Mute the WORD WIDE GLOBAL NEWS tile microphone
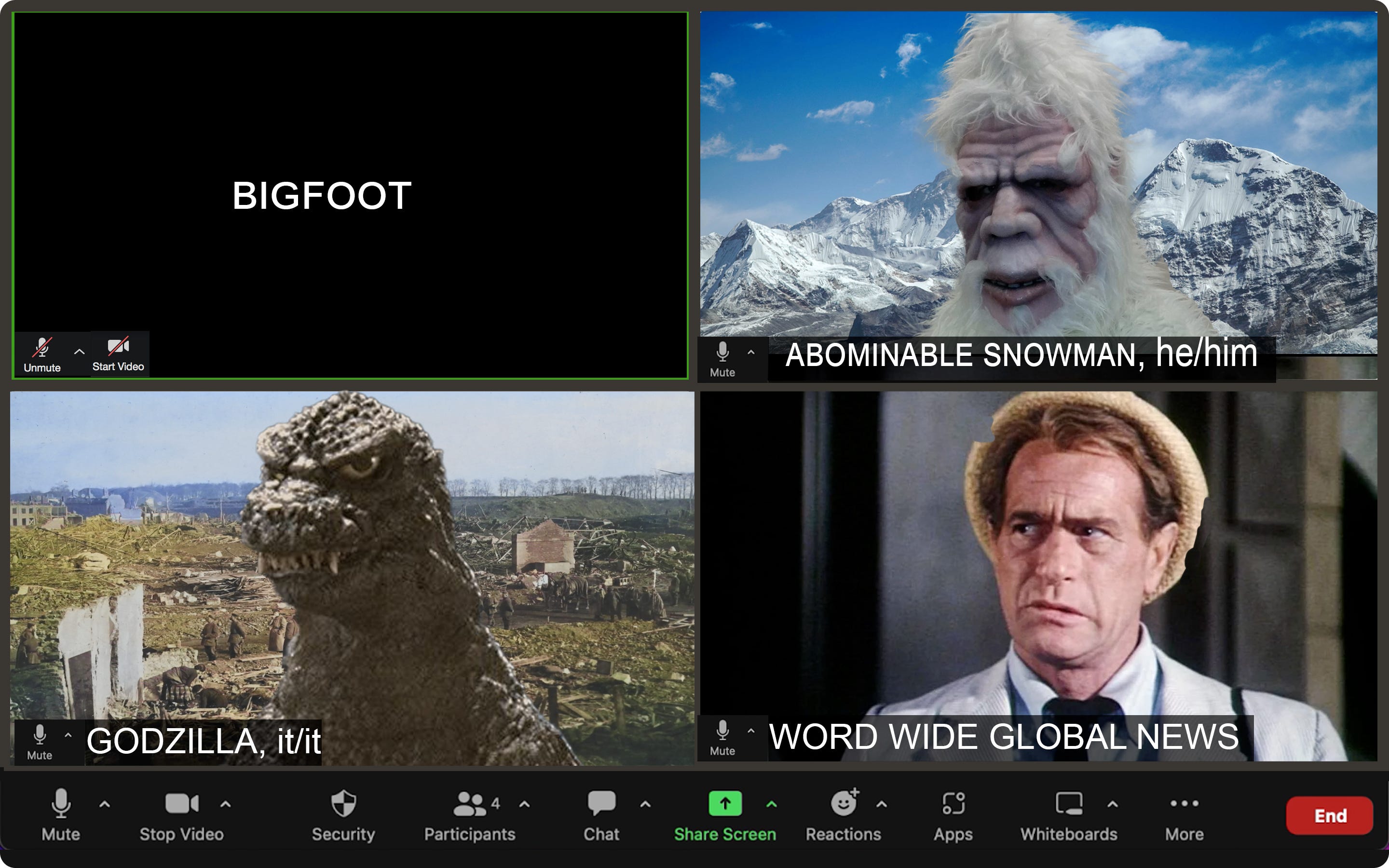The image size is (1389, 868). [722, 738]
